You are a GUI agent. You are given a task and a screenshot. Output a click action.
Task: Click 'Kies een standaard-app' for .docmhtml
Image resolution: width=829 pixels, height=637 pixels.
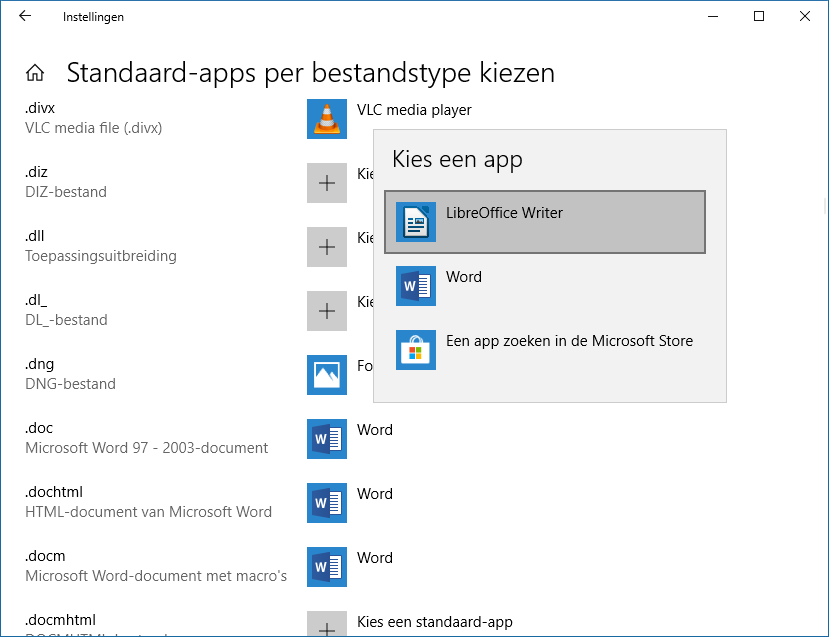(435, 622)
